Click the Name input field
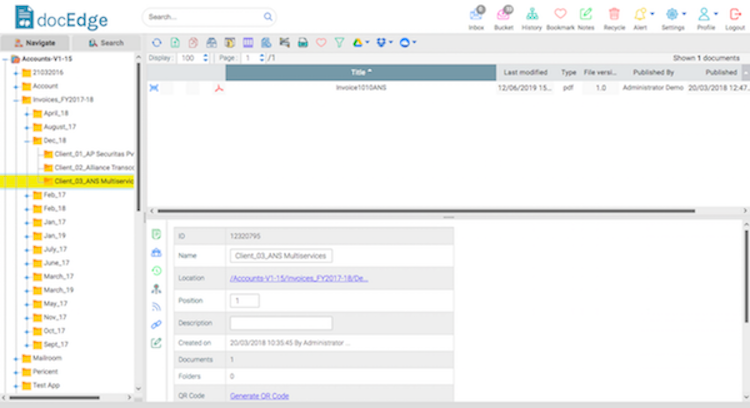The width and height of the screenshot is (750, 408). tap(281, 256)
